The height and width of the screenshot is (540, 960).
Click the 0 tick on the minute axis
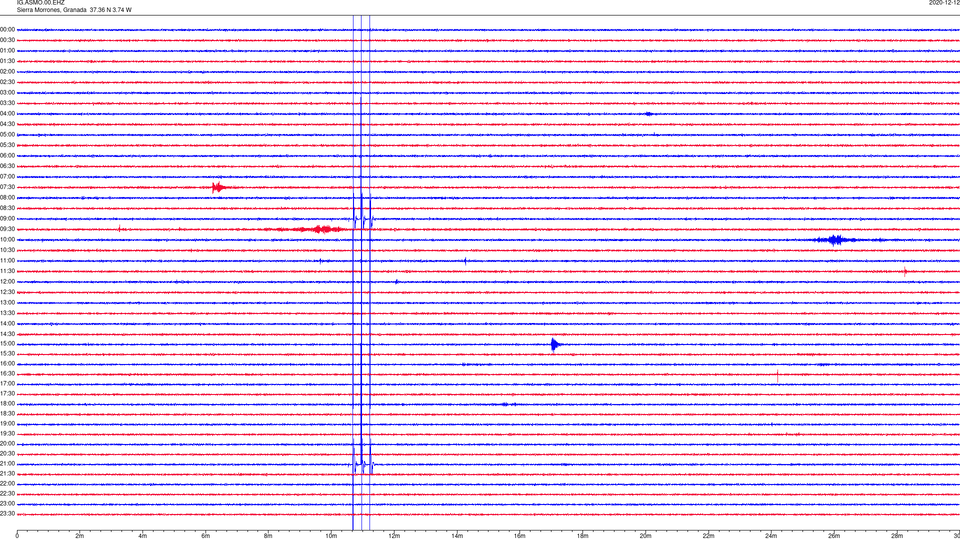(x=17, y=536)
